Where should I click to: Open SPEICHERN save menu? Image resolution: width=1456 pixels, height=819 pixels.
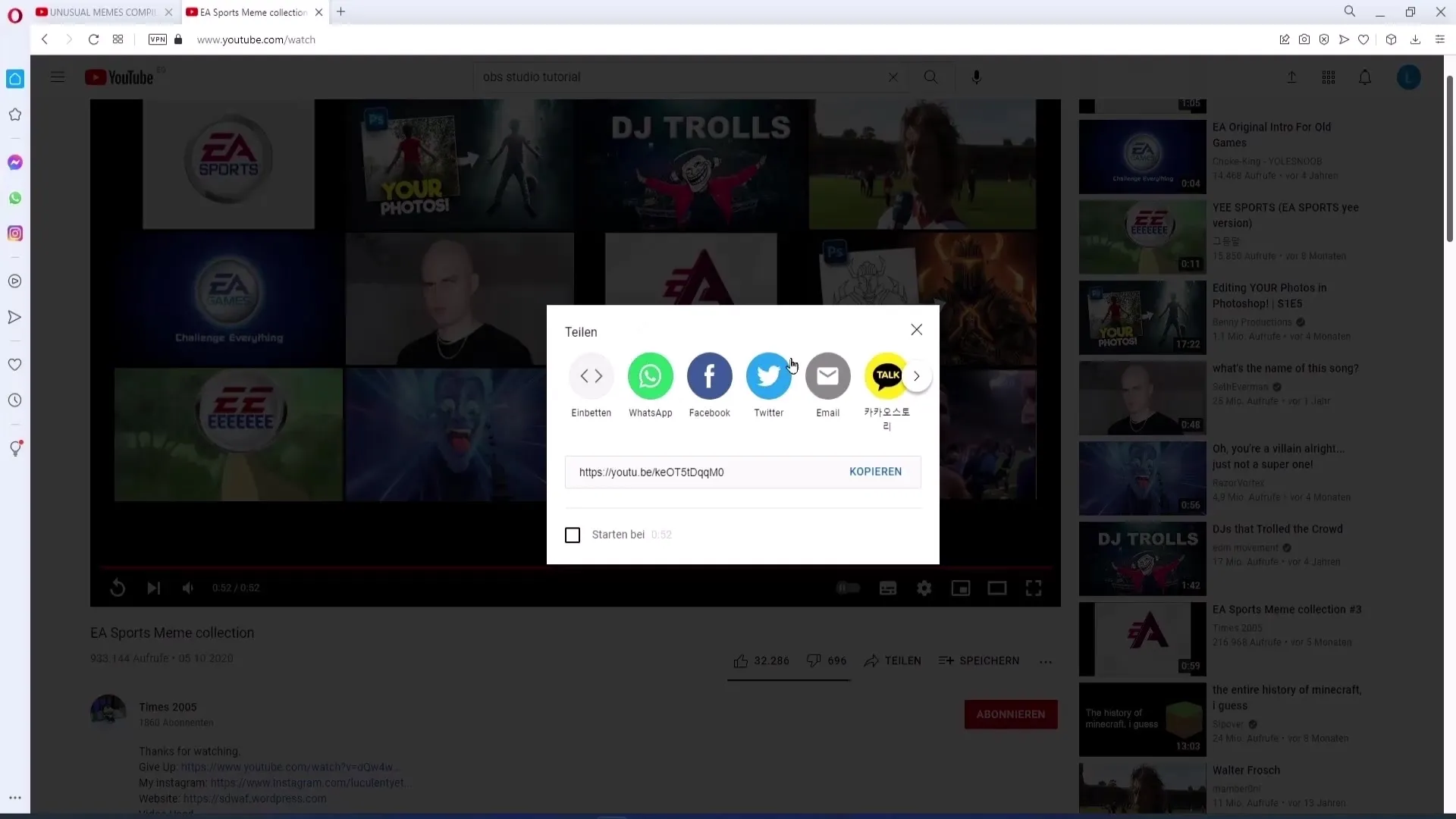[x=981, y=660]
